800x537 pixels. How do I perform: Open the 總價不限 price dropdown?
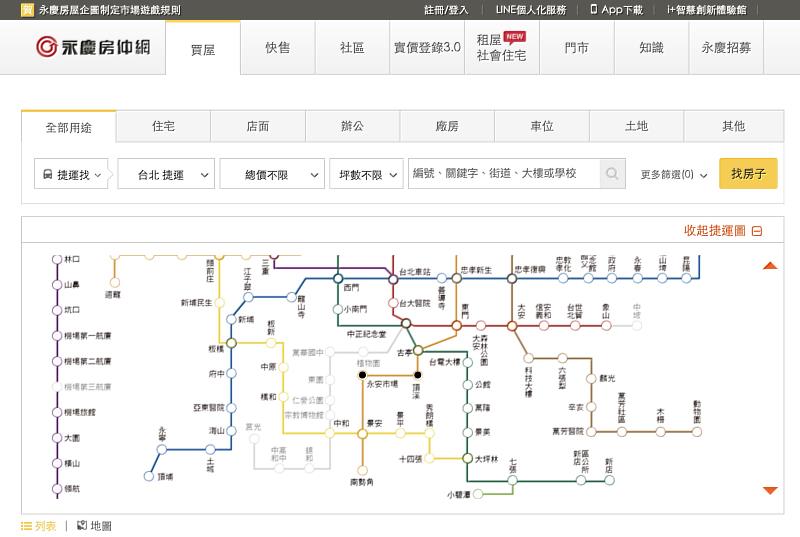(x=271, y=174)
